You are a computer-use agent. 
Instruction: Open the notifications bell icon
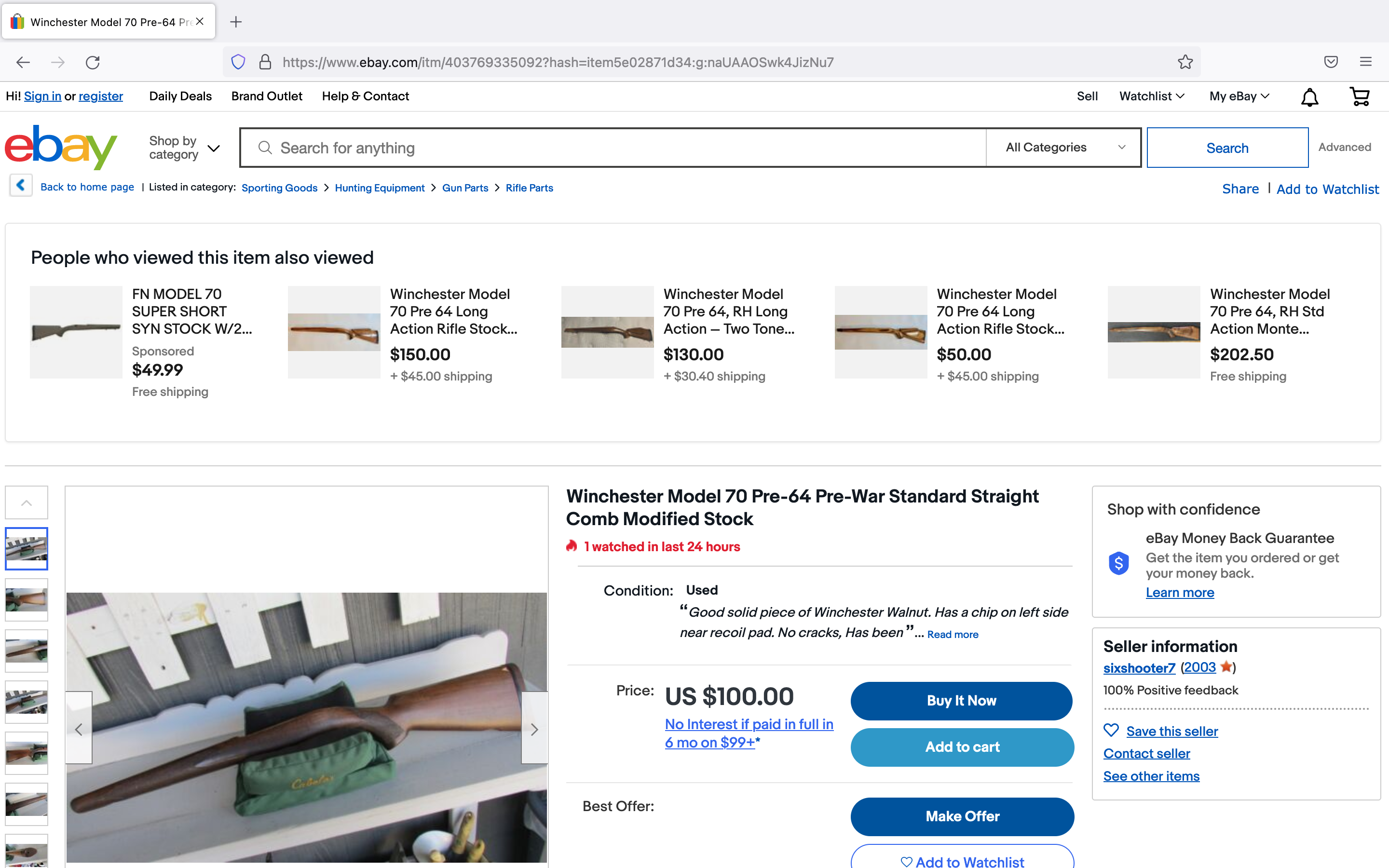(x=1310, y=97)
